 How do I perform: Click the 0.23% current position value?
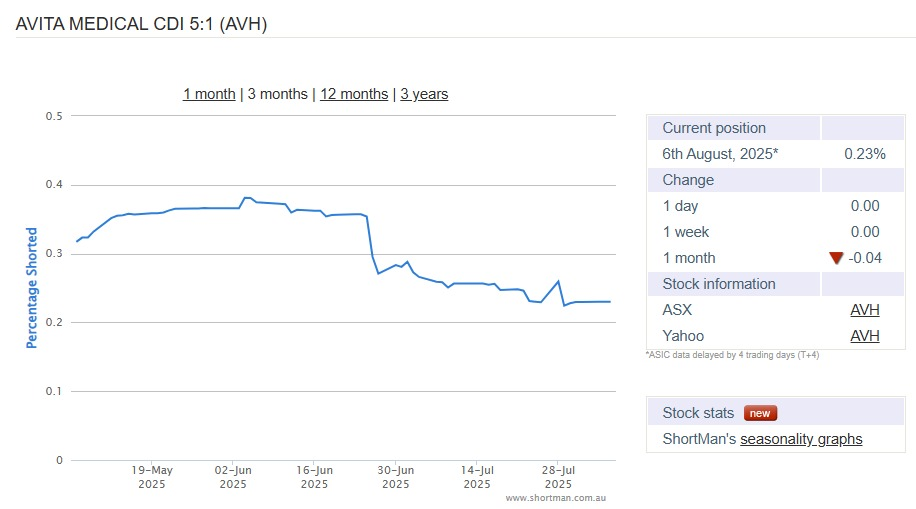pyautogui.click(x=865, y=154)
